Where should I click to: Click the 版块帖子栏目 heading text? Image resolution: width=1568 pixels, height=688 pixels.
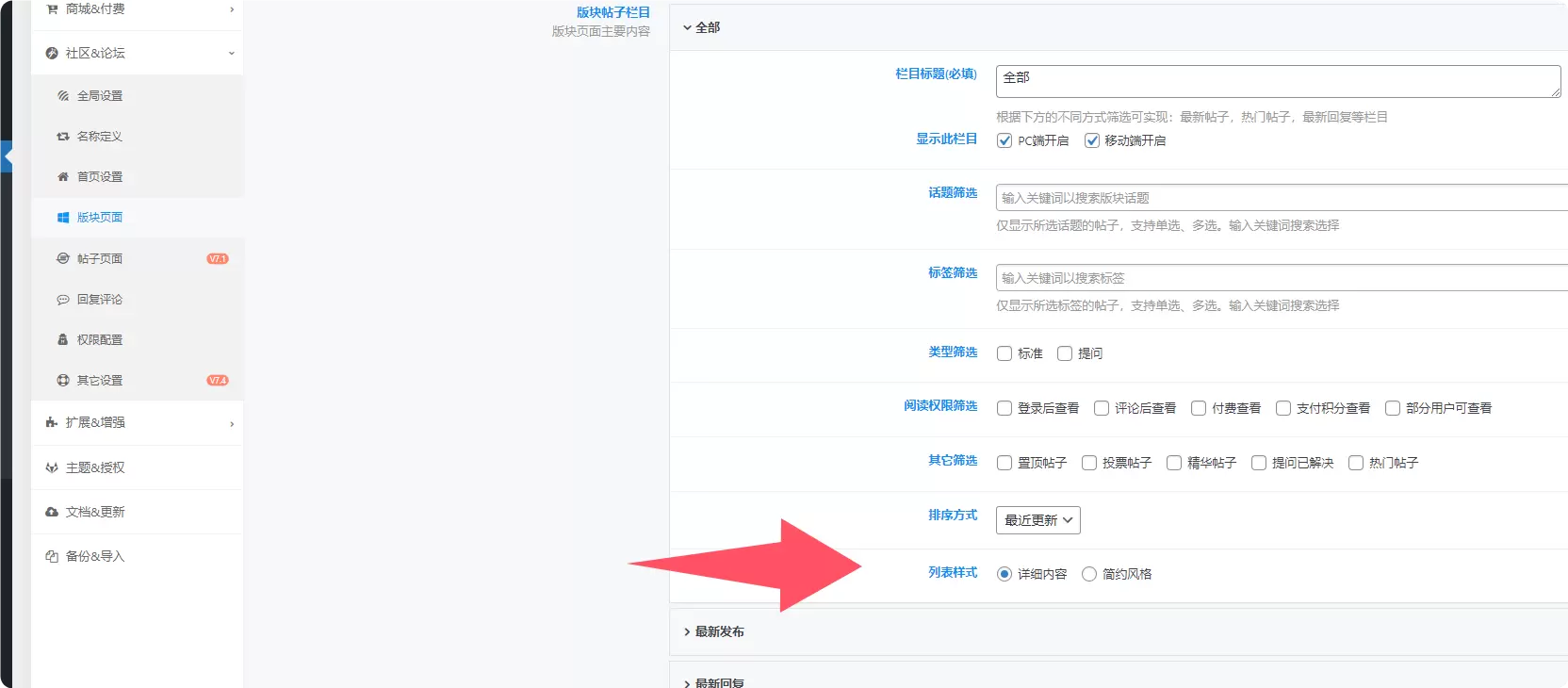click(x=613, y=12)
